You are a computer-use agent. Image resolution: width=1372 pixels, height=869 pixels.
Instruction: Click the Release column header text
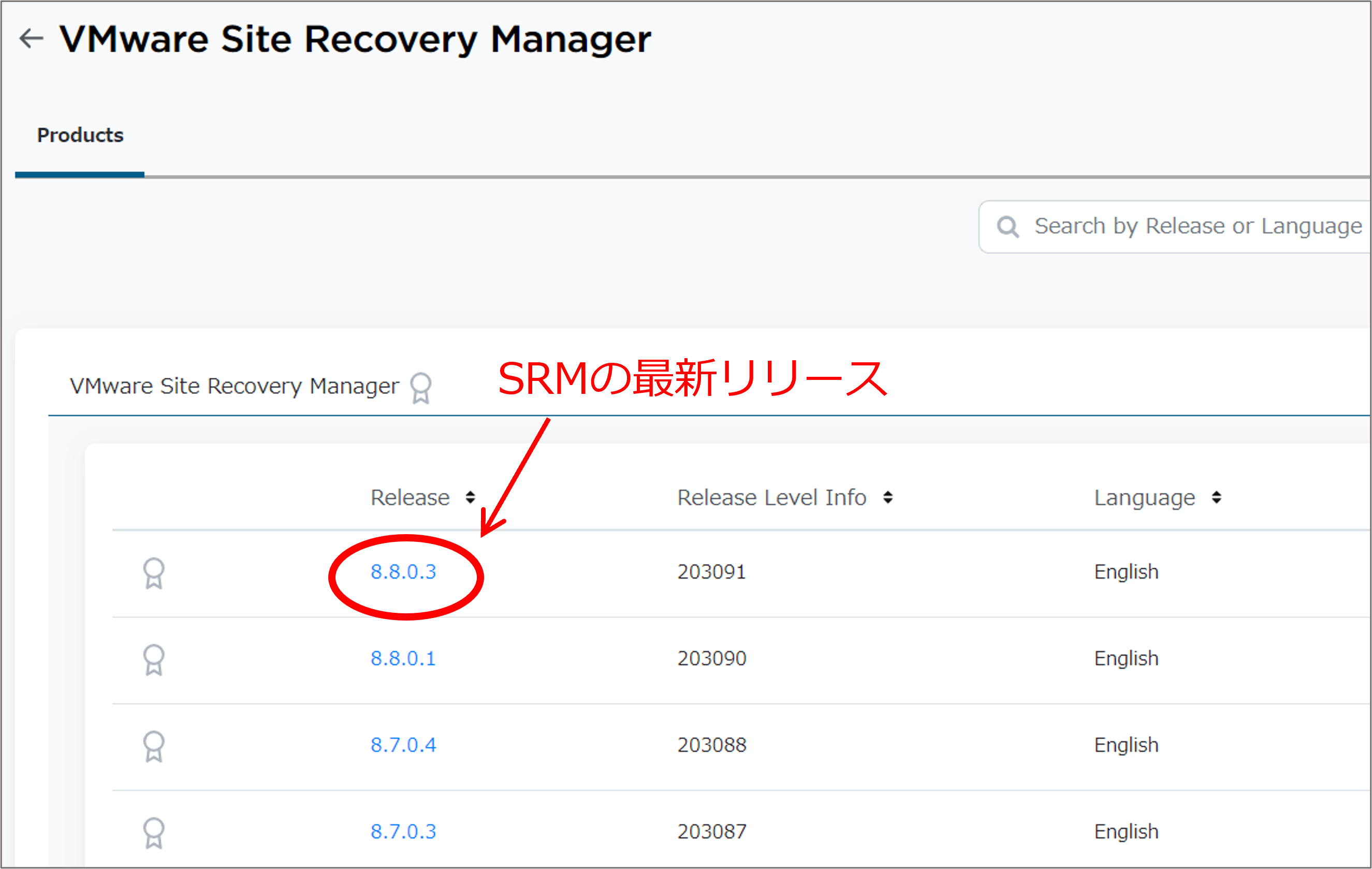pyautogui.click(x=410, y=497)
